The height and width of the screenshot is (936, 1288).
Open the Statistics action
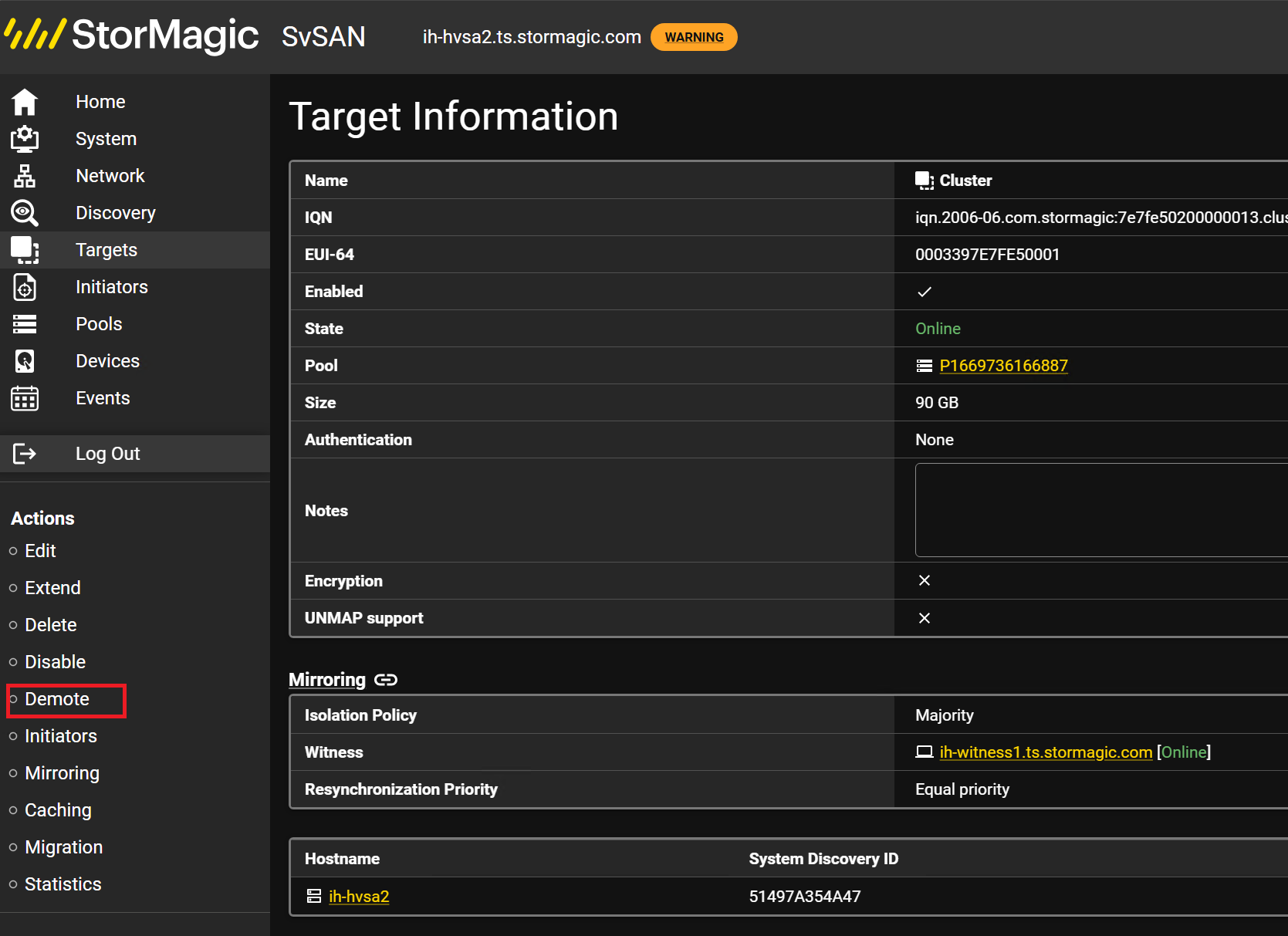63,884
